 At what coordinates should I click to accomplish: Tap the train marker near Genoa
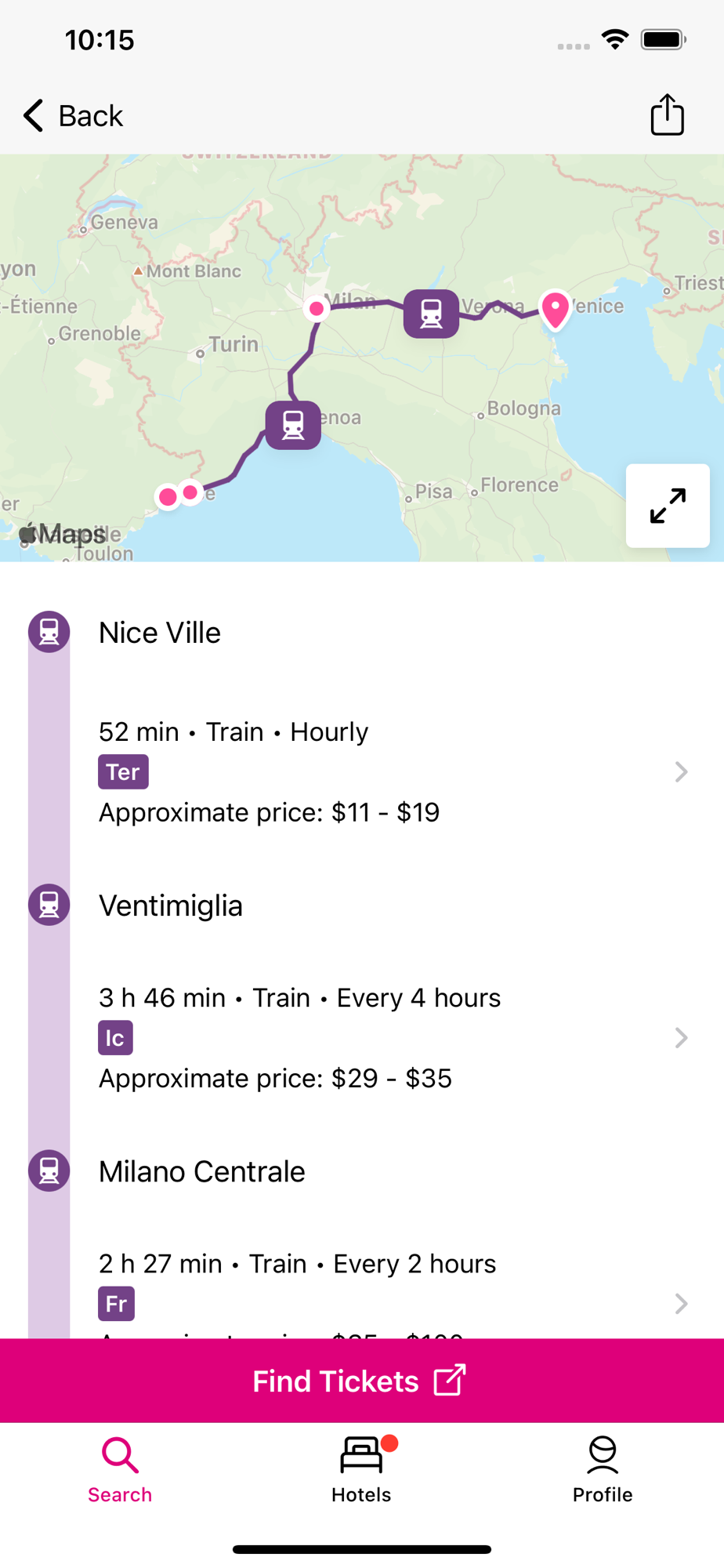[x=293, y=425]
